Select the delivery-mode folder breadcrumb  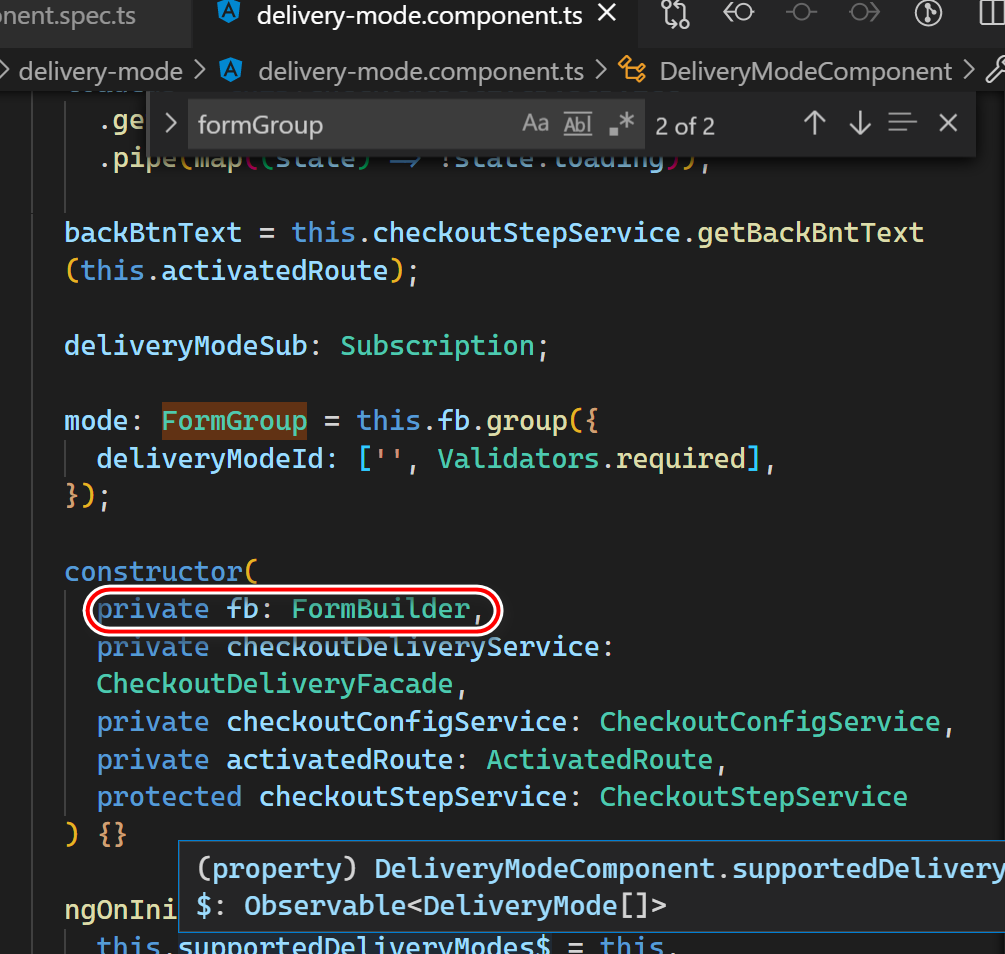coord(101,71)
